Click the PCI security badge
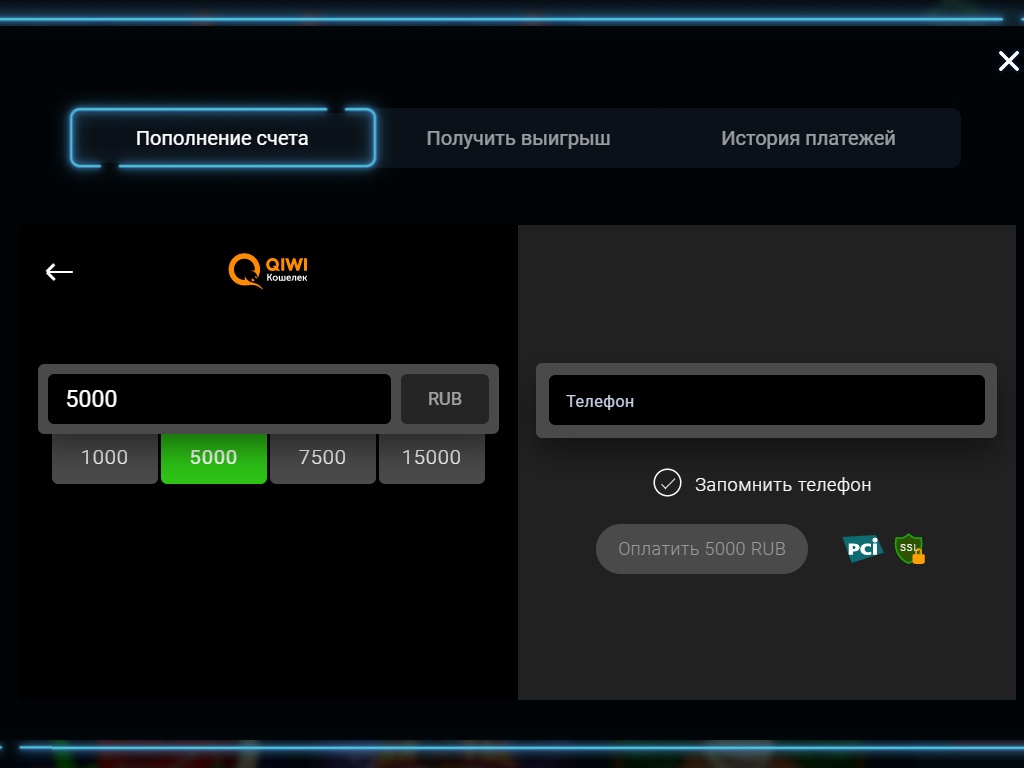The width and height of the screenshot is (1024, 768). coord(862,548)
